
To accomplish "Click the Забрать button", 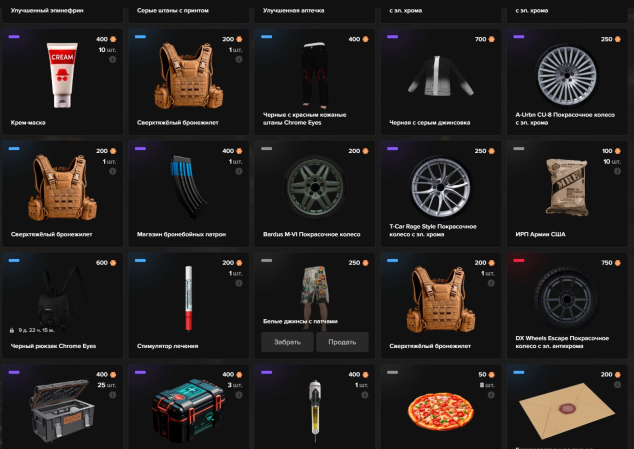I will tap(287, 342).
